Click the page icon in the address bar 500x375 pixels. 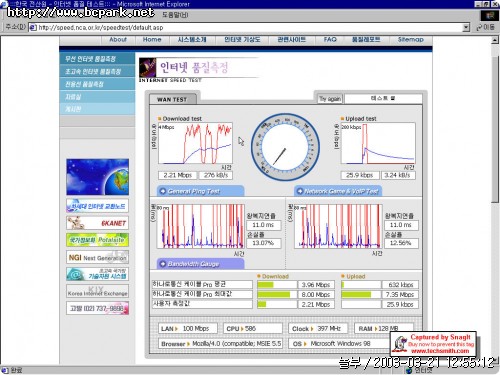33,27
